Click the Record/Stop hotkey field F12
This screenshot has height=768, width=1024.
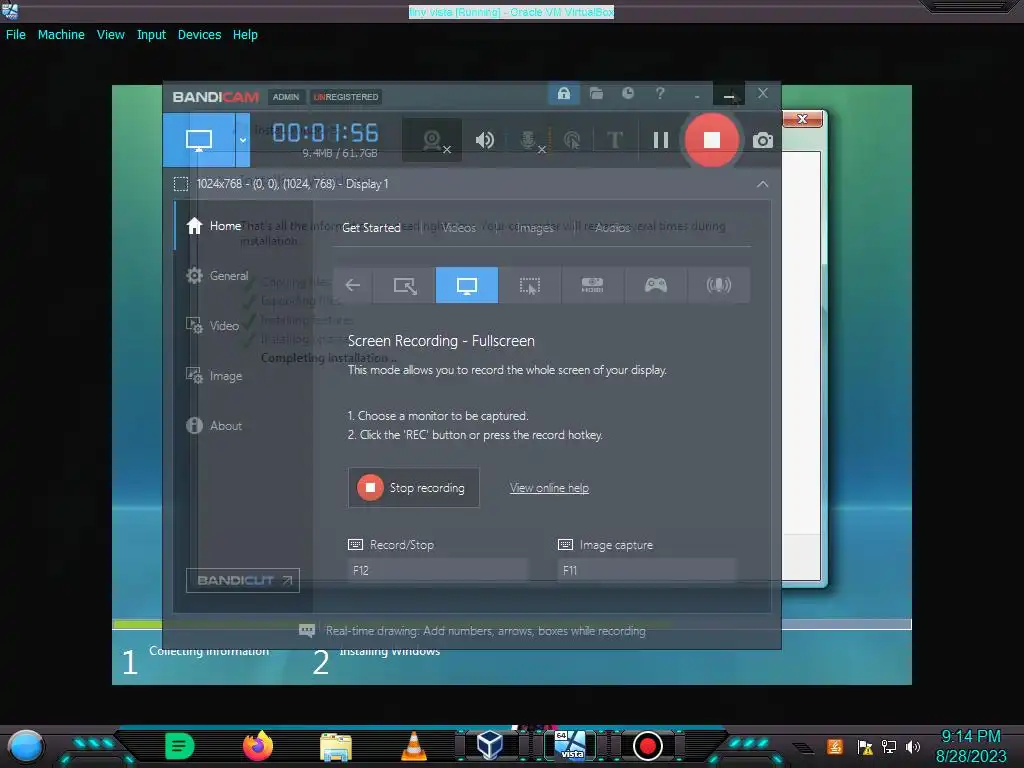437,570
